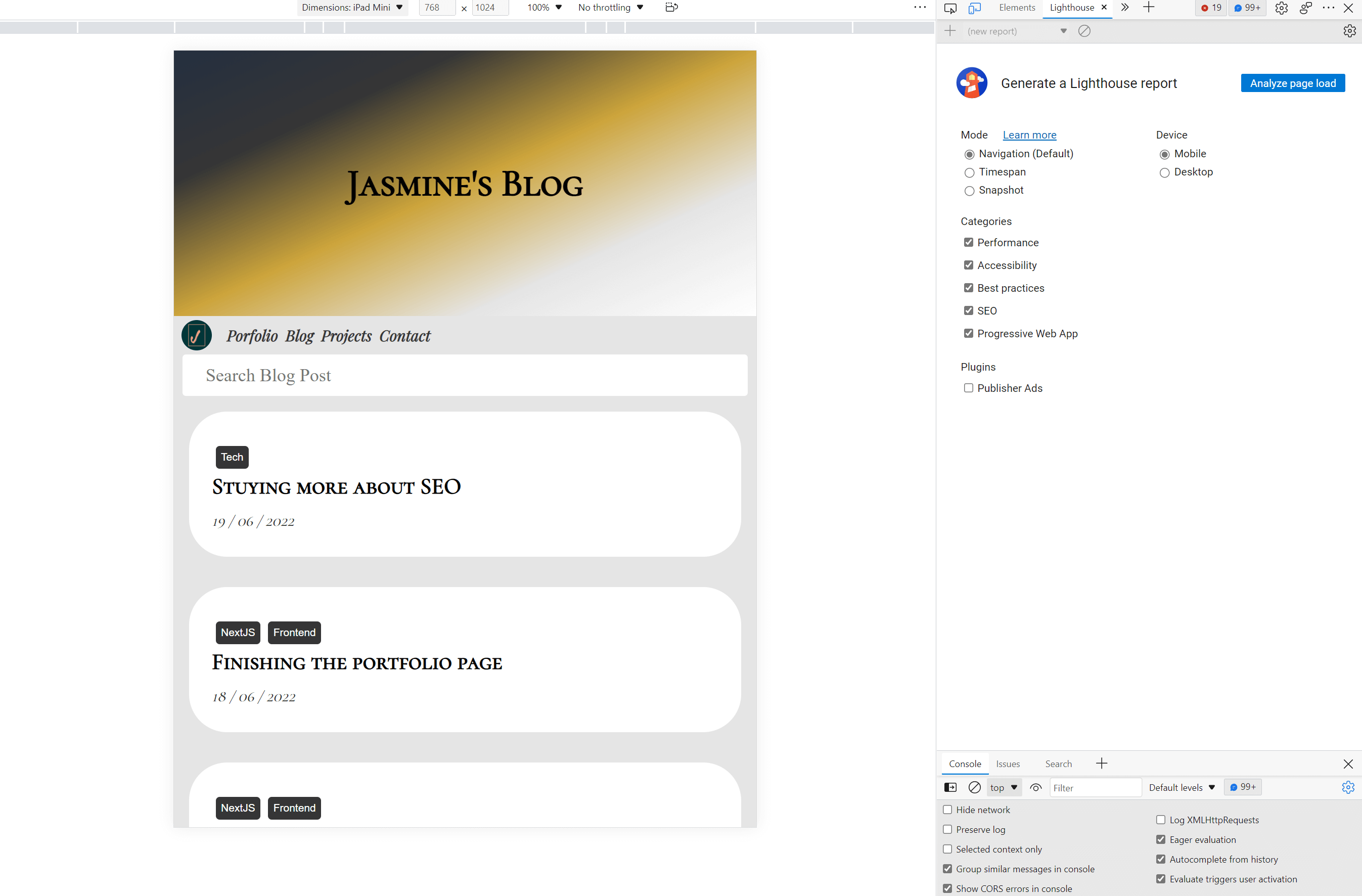Toggle the device emulation icon
The width and height of the screenshot is (1362, 896).
(974, 8)
